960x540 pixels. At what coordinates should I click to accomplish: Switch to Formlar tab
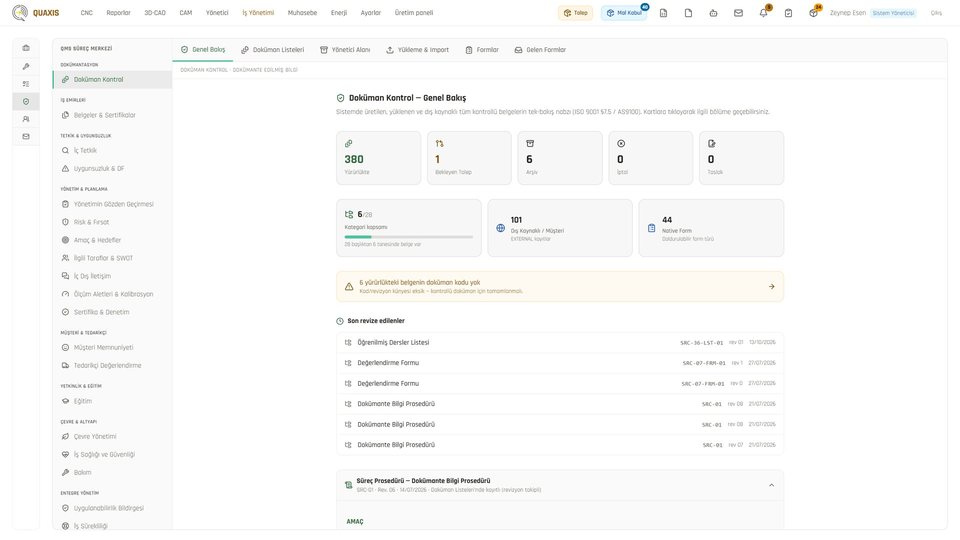(x=482, y=50)
